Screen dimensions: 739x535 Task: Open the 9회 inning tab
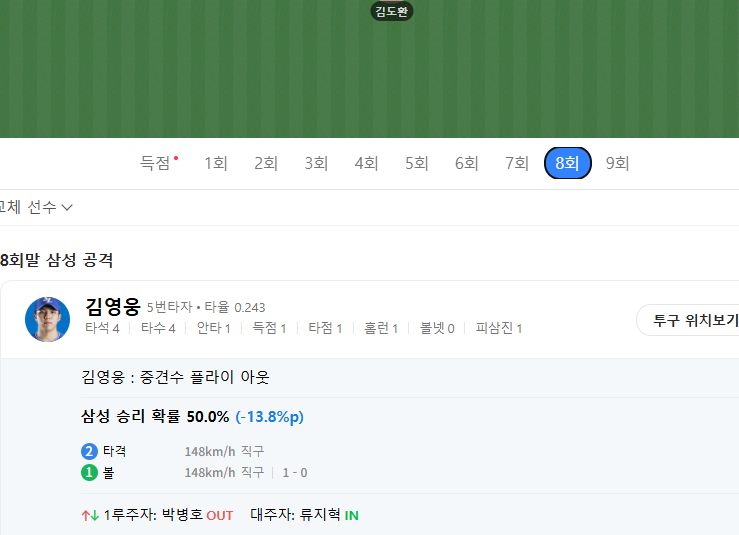pyautogui.click(x=617, y=163)
